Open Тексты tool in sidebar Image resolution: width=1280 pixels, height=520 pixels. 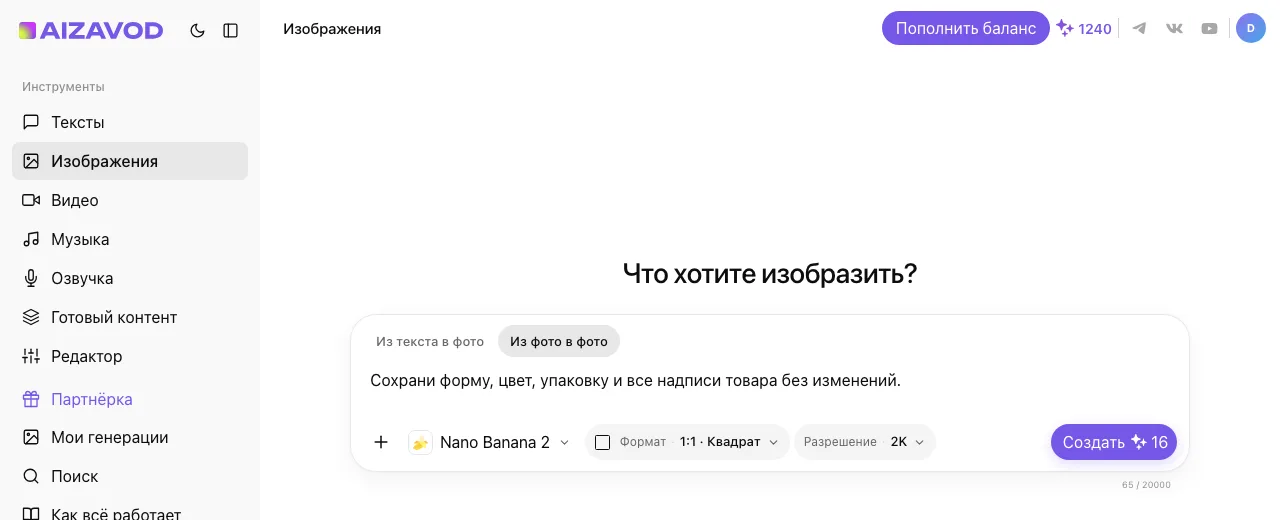(130, 122)
